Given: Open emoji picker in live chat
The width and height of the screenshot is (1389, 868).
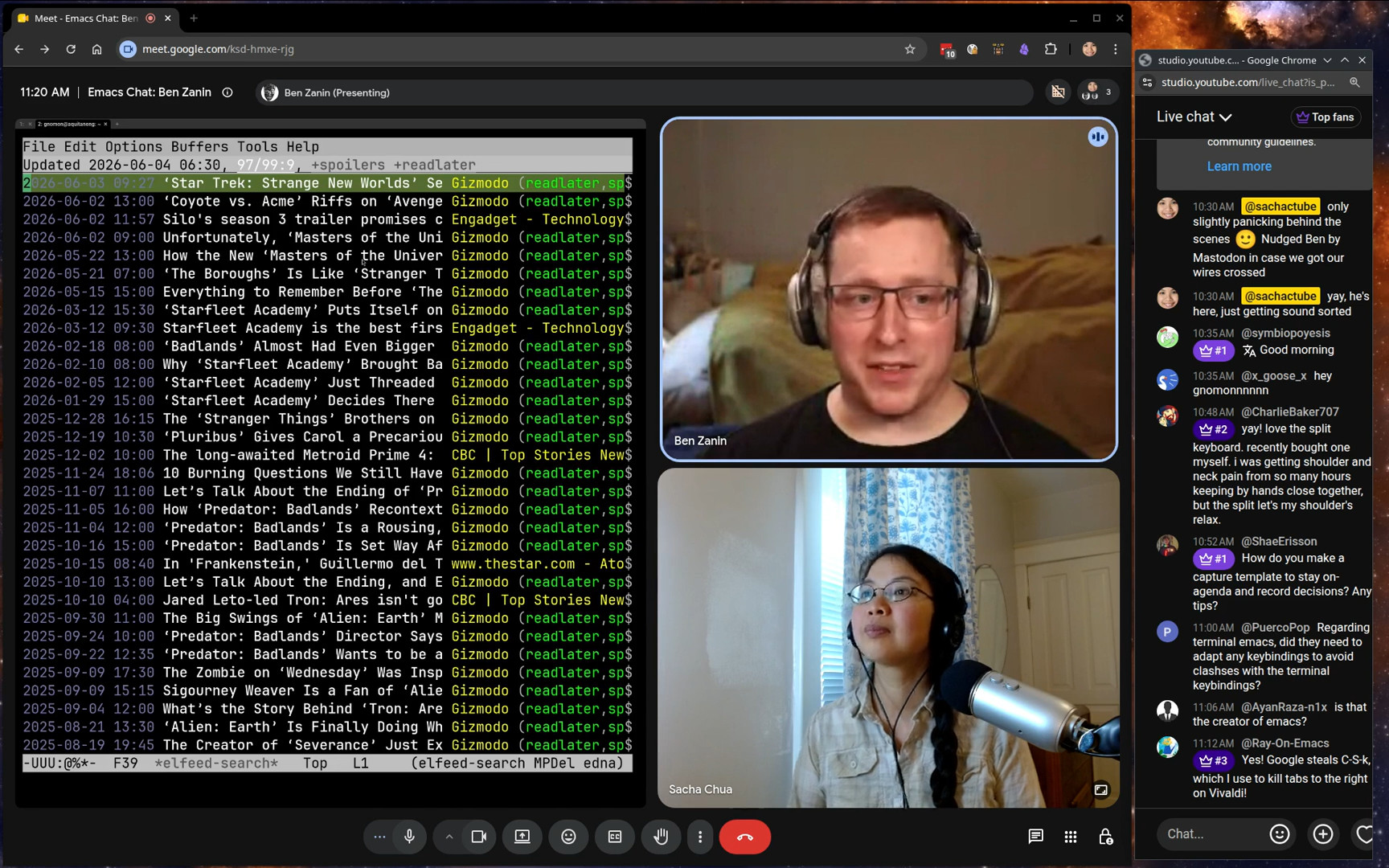Looking at the screenshot, I should tap(1280, 834).
